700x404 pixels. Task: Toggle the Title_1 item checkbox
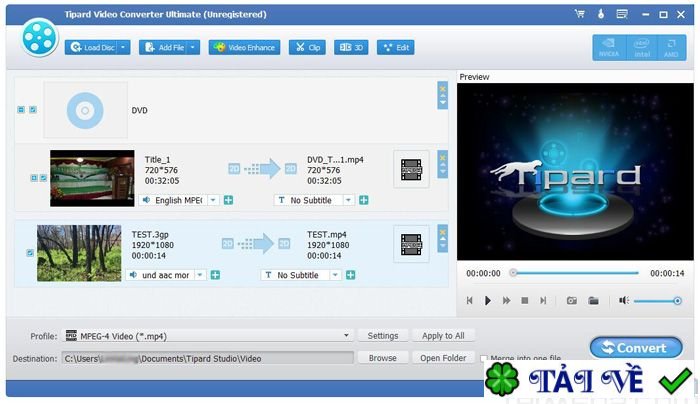(x=43, y=178)
